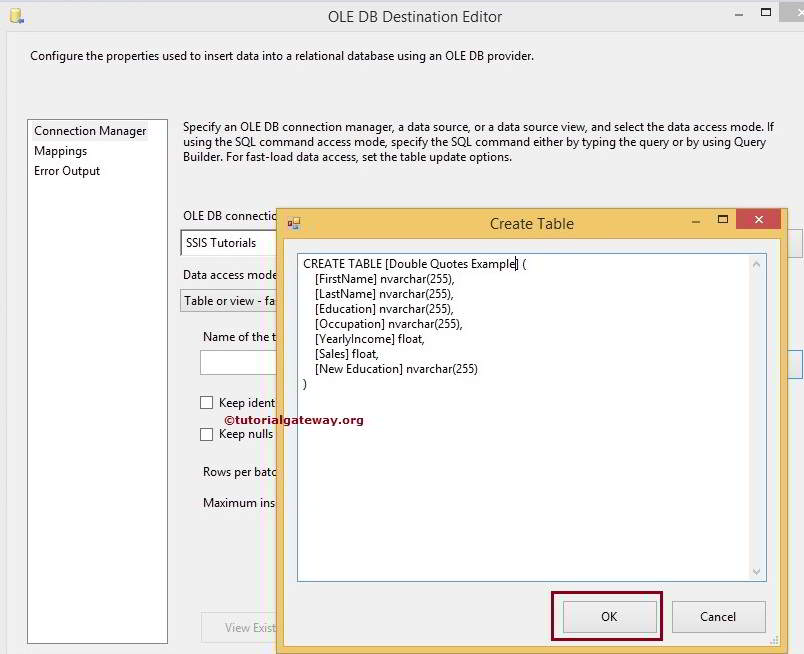Image resolution: width=804 pixels, height=654 pixels.
Task: Enable the Keep nulls checkbox
Action: 206,434
